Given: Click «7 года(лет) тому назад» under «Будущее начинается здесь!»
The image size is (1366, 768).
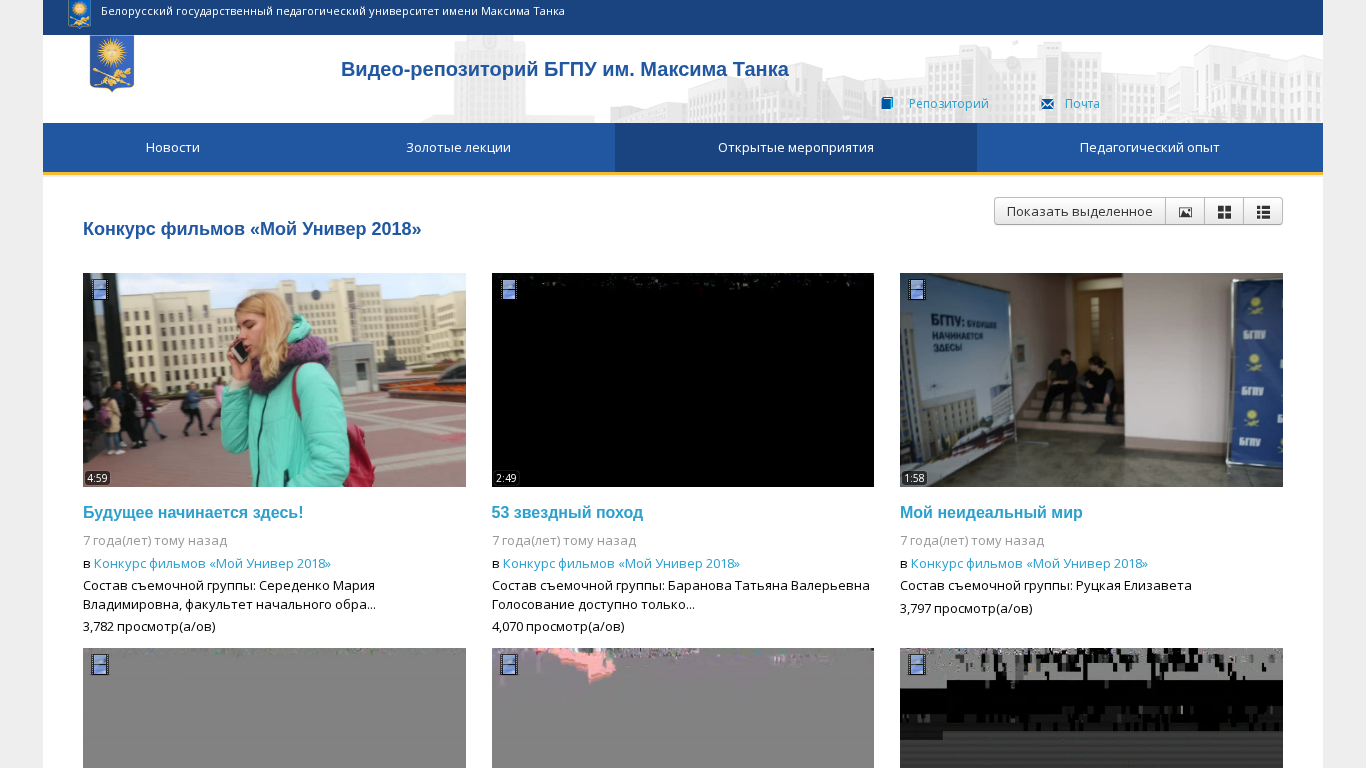Looking at the screenshot, I should pos(155,541).
